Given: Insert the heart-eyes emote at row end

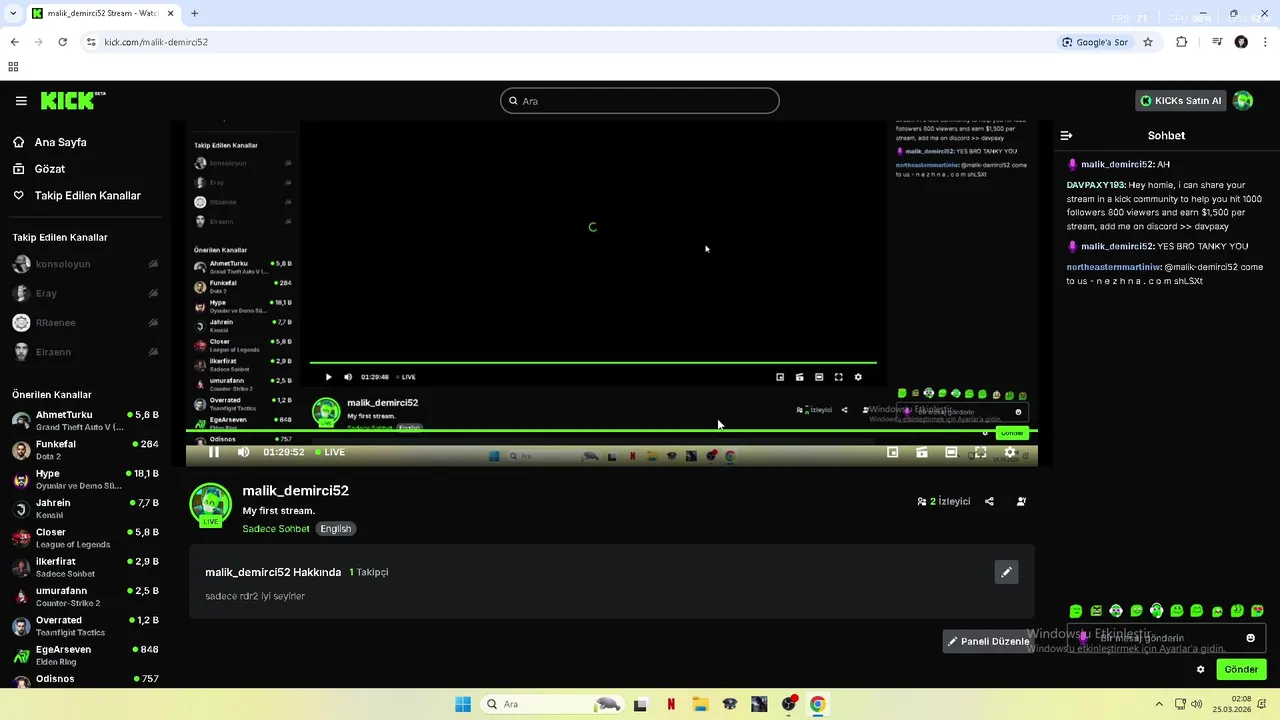Looking at the screenshot, I should click(1257, 611).
